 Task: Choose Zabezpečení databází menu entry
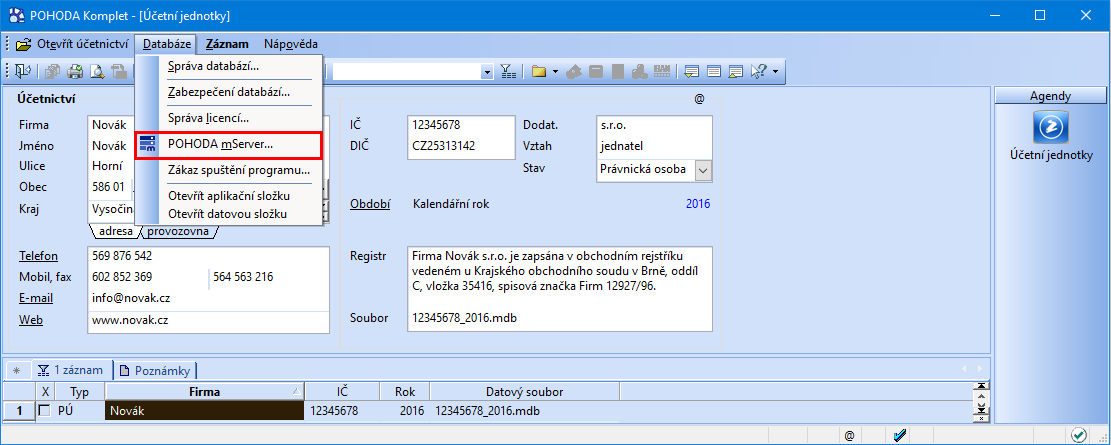(x=228, y=91)
